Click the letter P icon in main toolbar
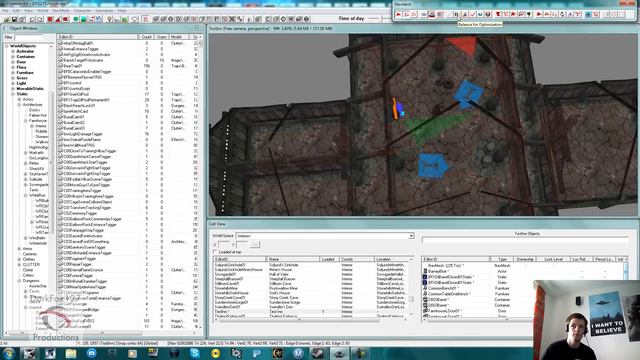 217,19
